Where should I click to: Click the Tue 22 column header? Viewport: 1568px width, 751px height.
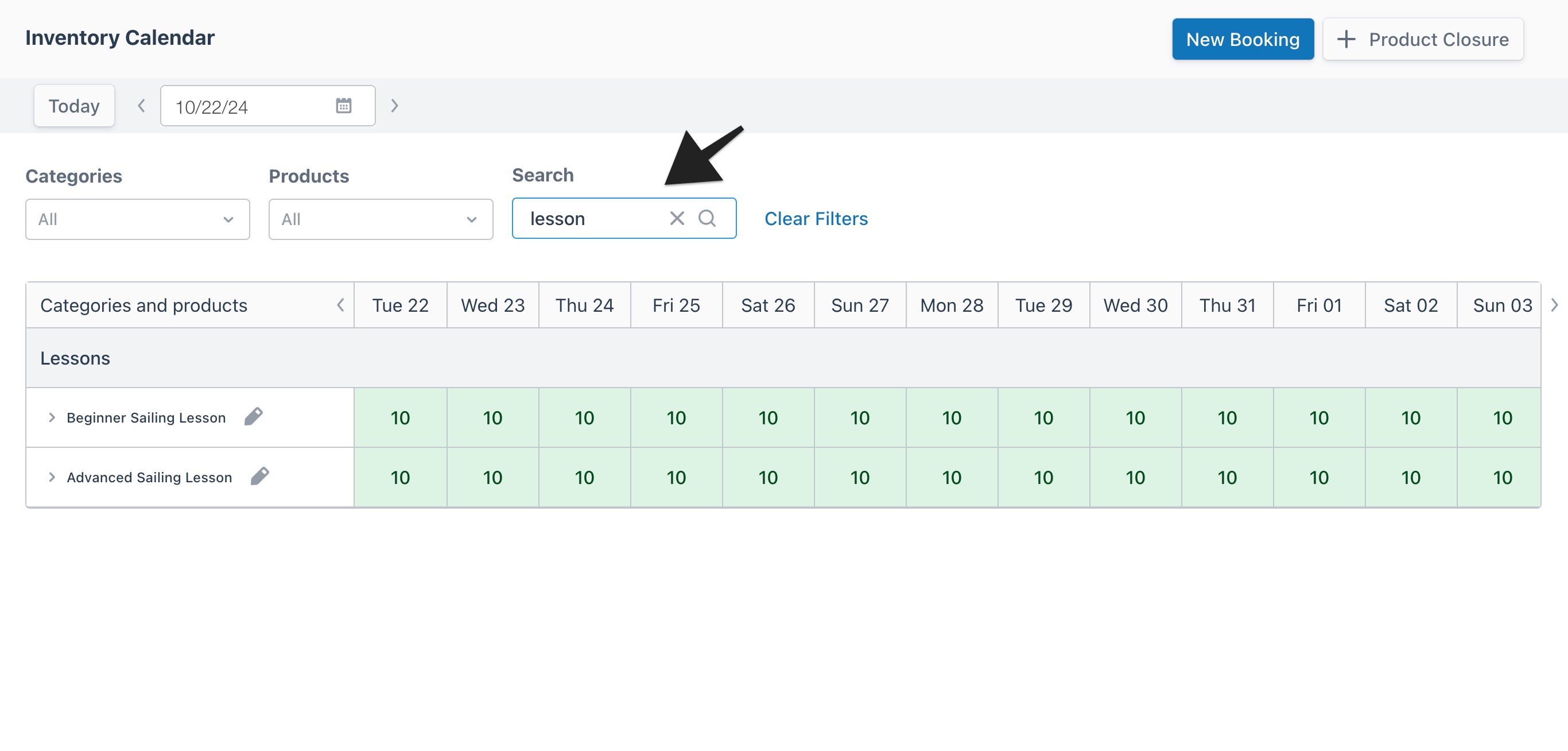tap(401, 305)
